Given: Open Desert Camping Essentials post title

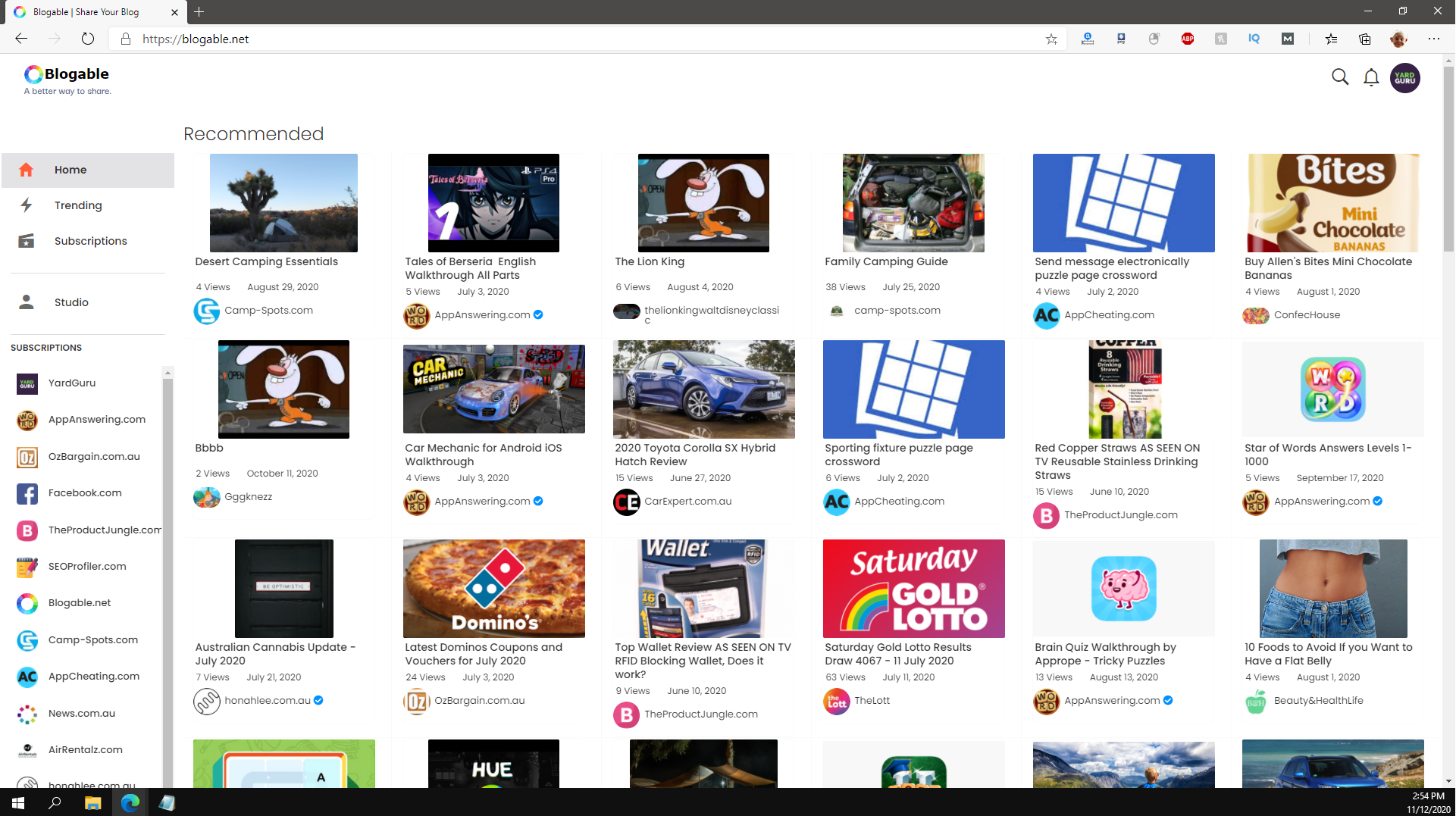Looking at the screenshot, I should [266, 261].
